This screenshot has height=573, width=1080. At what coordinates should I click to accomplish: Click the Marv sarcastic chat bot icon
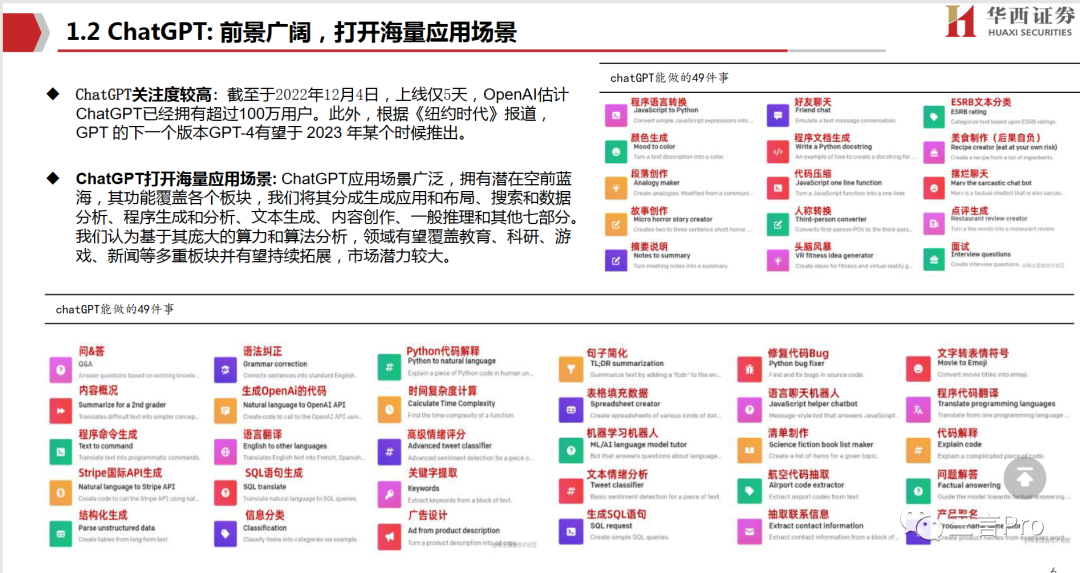[934, 188]
